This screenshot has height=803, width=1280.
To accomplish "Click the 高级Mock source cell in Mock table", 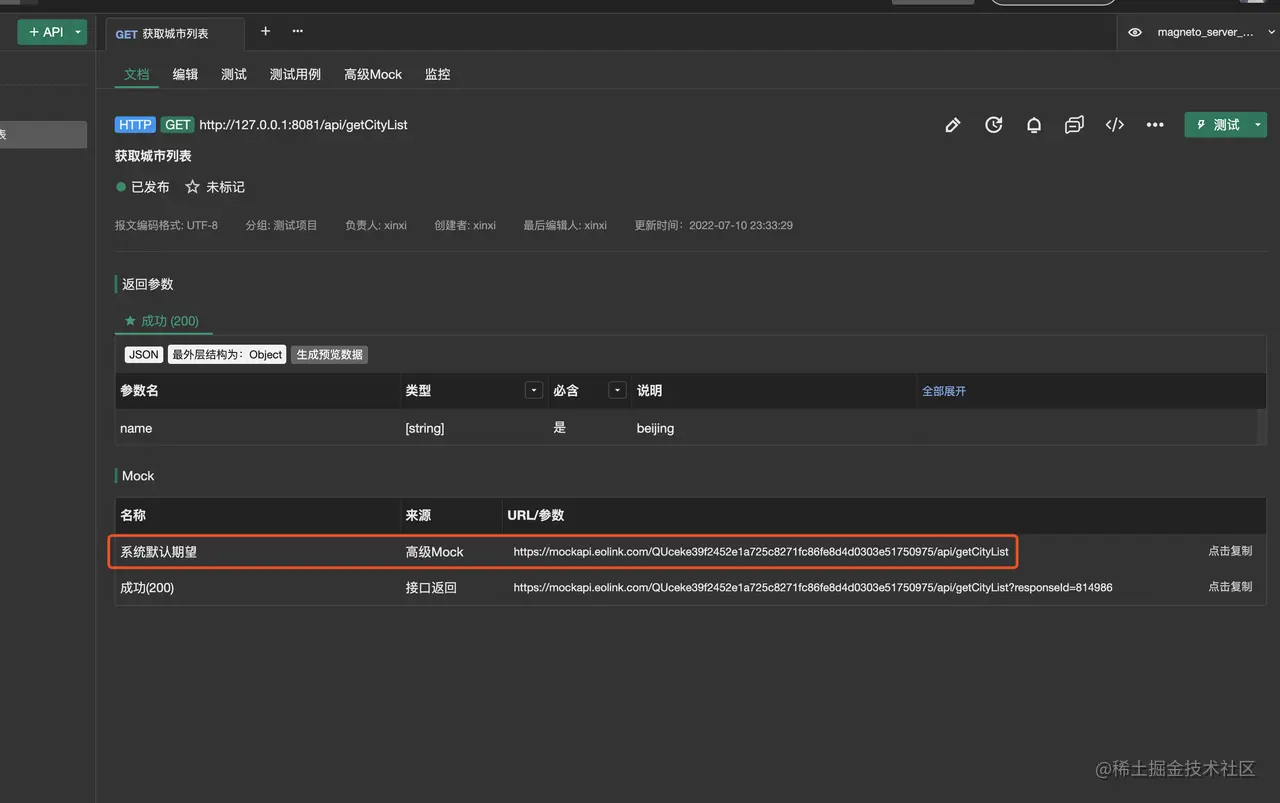I will [x=434, y=552].
